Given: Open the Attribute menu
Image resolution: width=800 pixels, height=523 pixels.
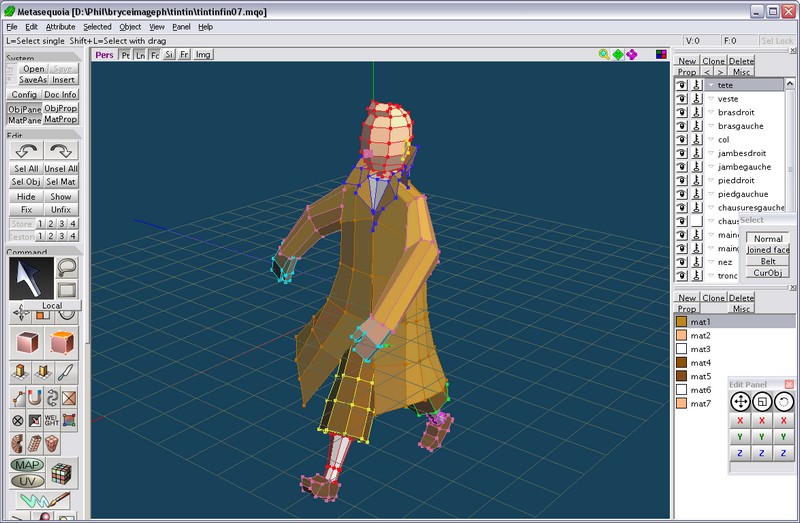Looking at the screenshot, I should tap(60, 27).
